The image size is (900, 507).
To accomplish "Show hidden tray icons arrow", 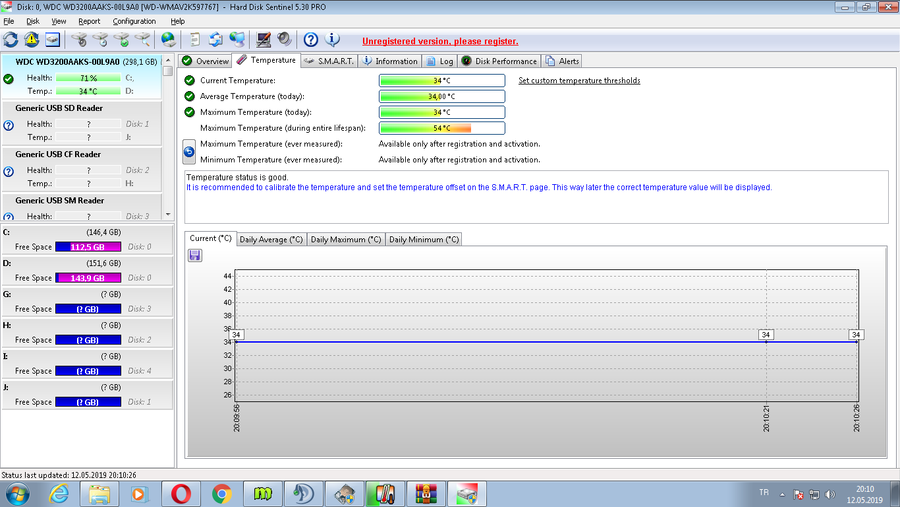I will click(x=782, y=494).
